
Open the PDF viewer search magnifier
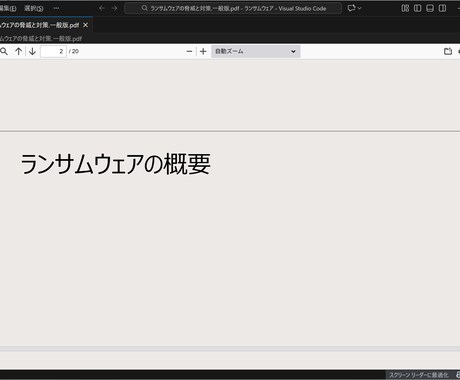pos(4,51)
